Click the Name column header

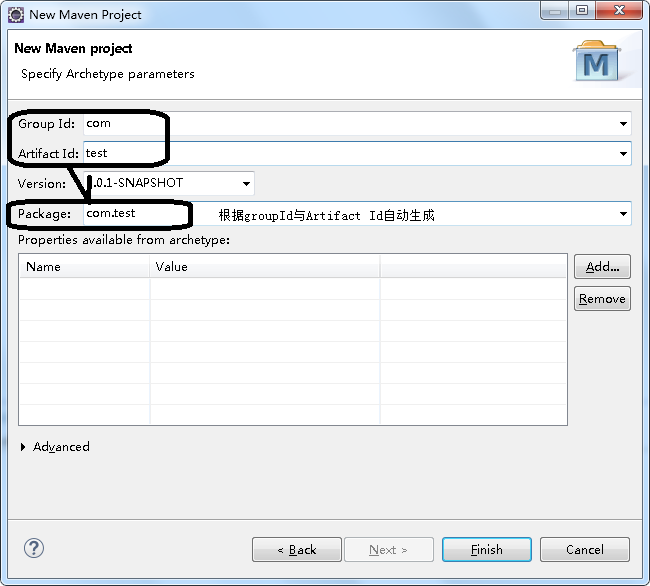85,266
